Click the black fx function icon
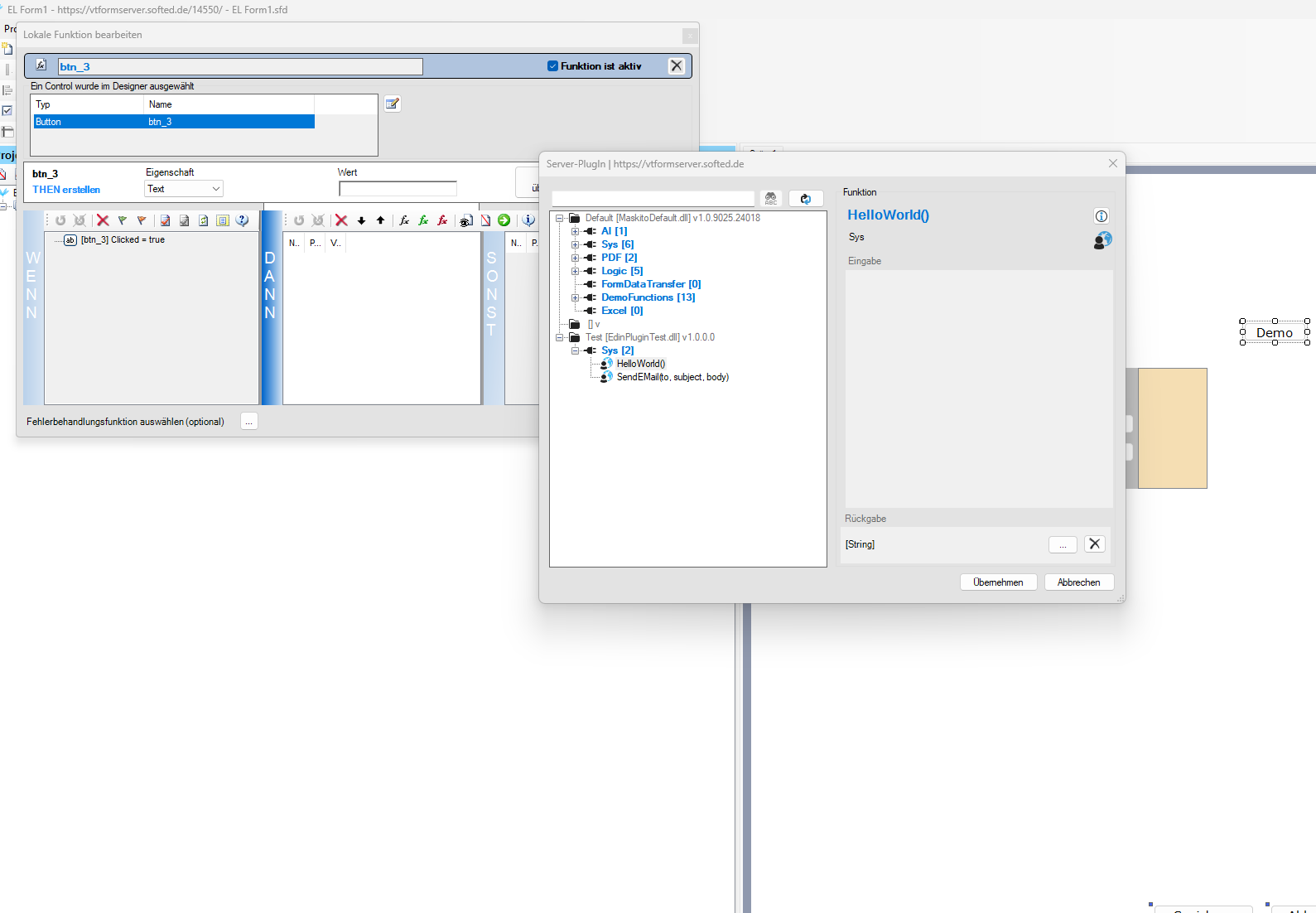Image resolution: width=1316 pixels, height=913 pixels. [x=404, y=220]
